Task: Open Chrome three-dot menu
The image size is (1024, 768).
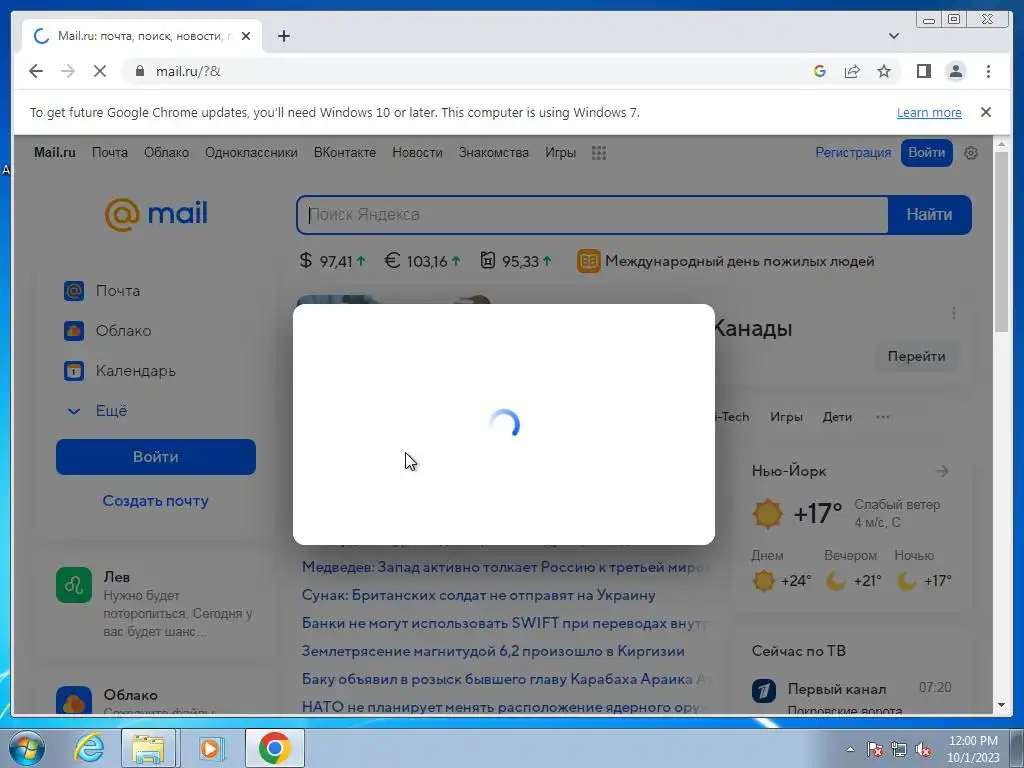Action: coord(988,71)
